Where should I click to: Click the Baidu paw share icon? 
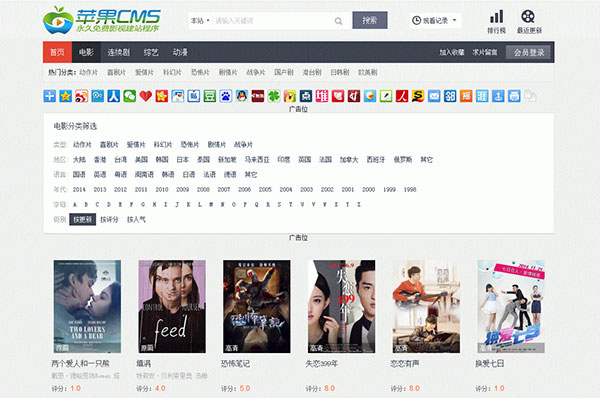226,96
